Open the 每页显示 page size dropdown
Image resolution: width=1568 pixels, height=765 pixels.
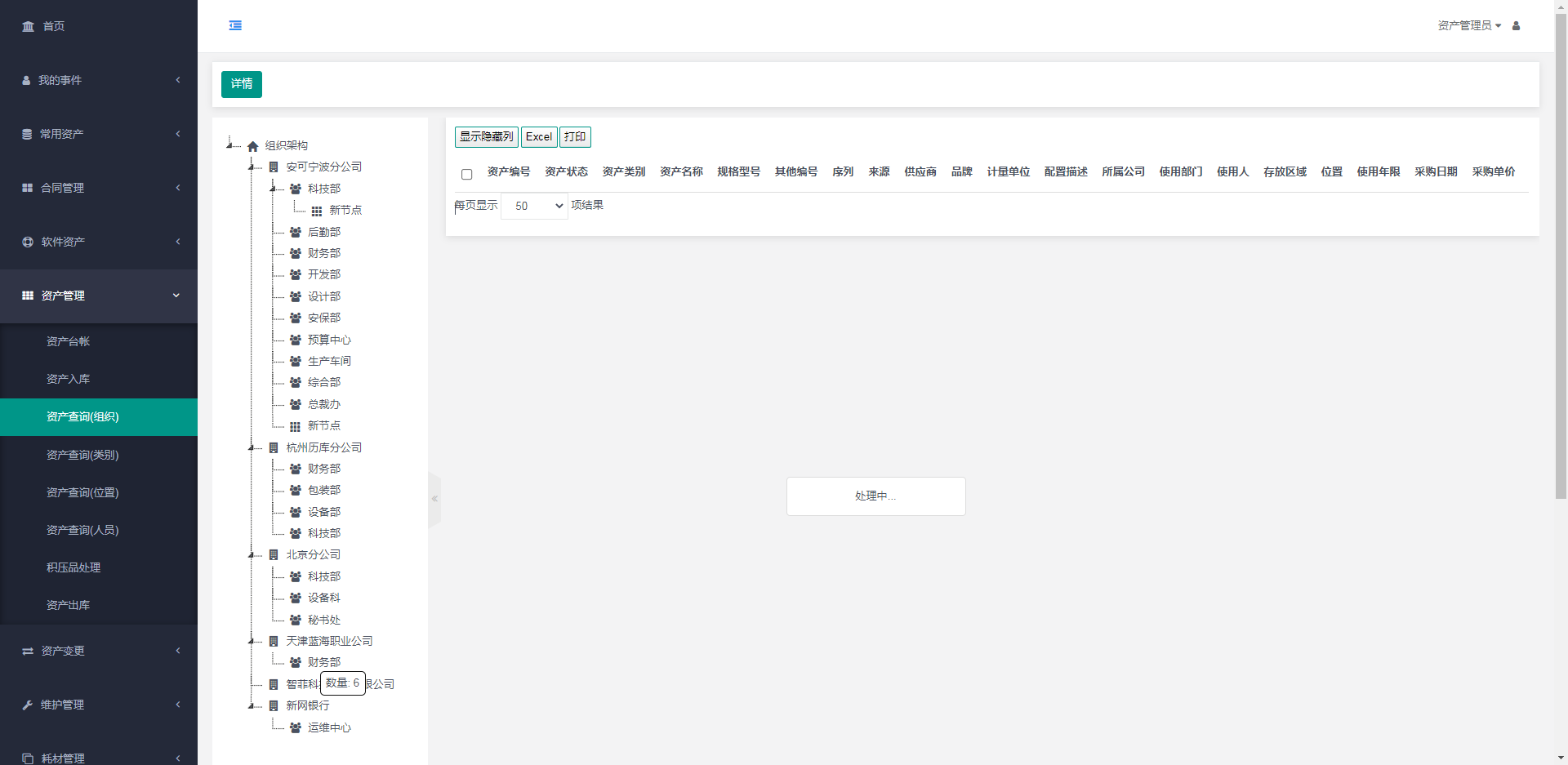tap(534, 206)
